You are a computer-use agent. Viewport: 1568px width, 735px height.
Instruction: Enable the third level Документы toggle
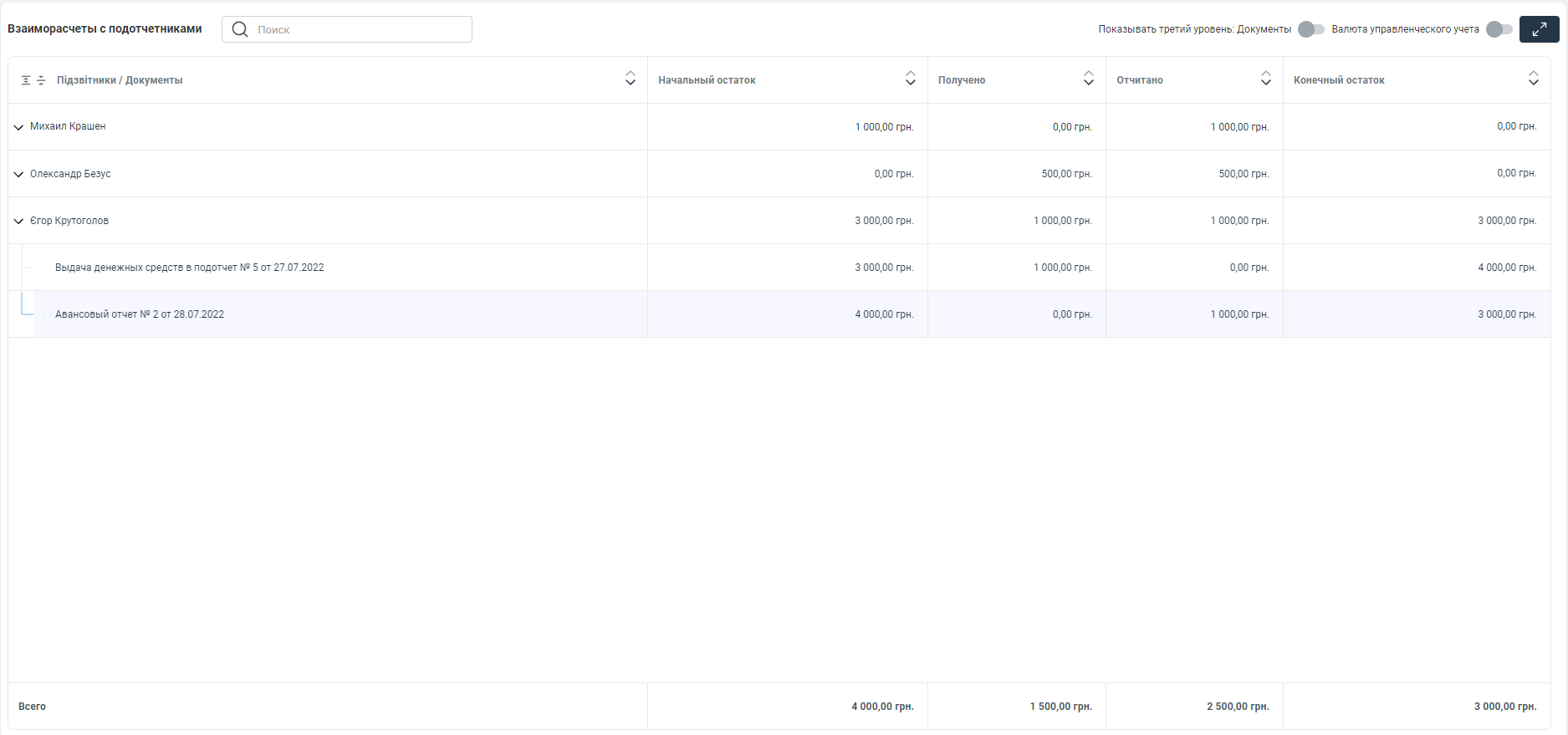[x=1310, y=29]
